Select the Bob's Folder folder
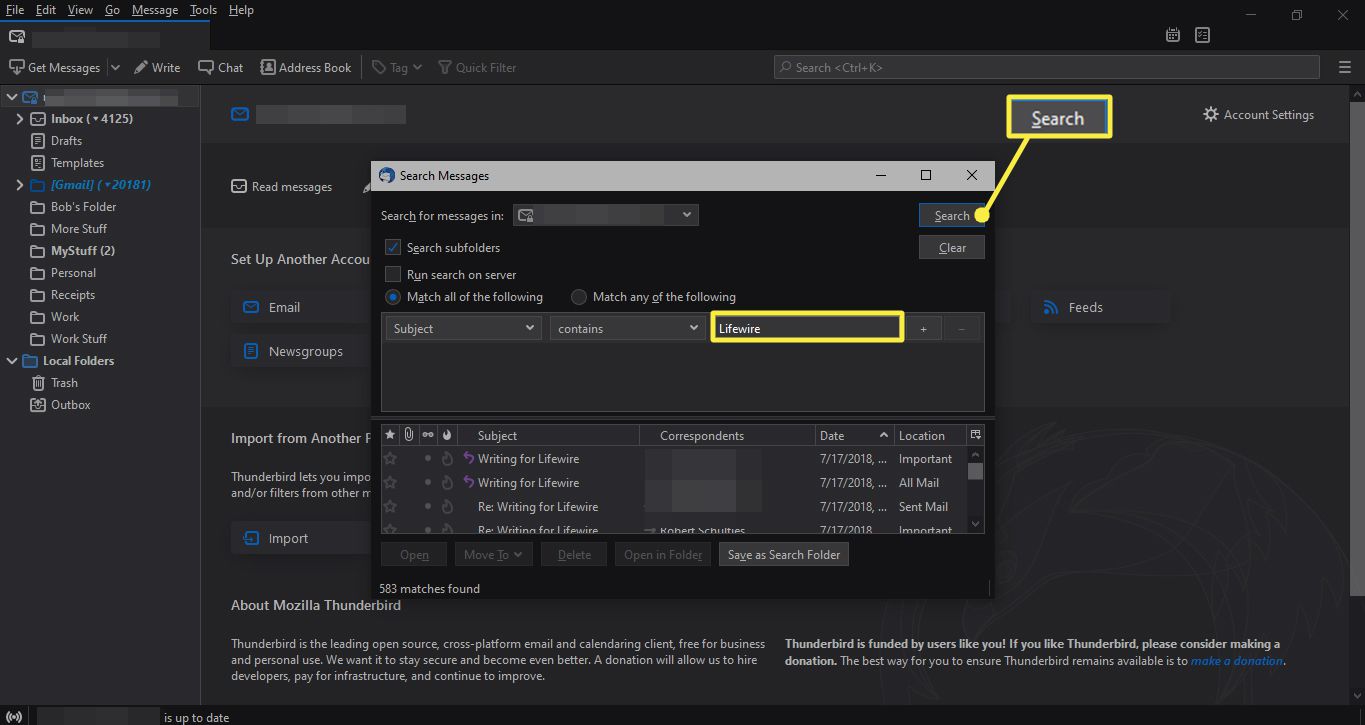Viewport: 1365px width, 725px height. coord(84,207)
